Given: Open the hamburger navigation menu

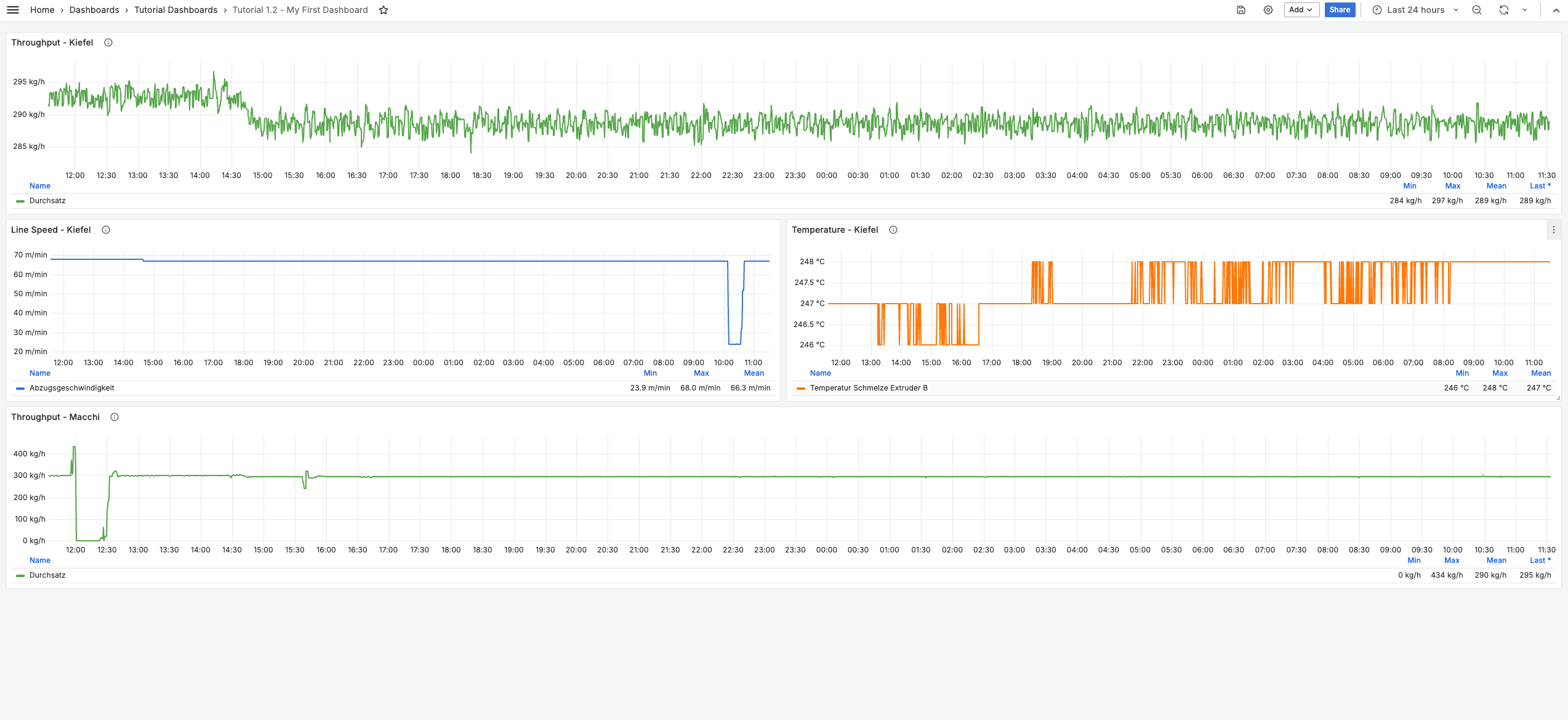Looking at the screenshot, I should 12,10.
